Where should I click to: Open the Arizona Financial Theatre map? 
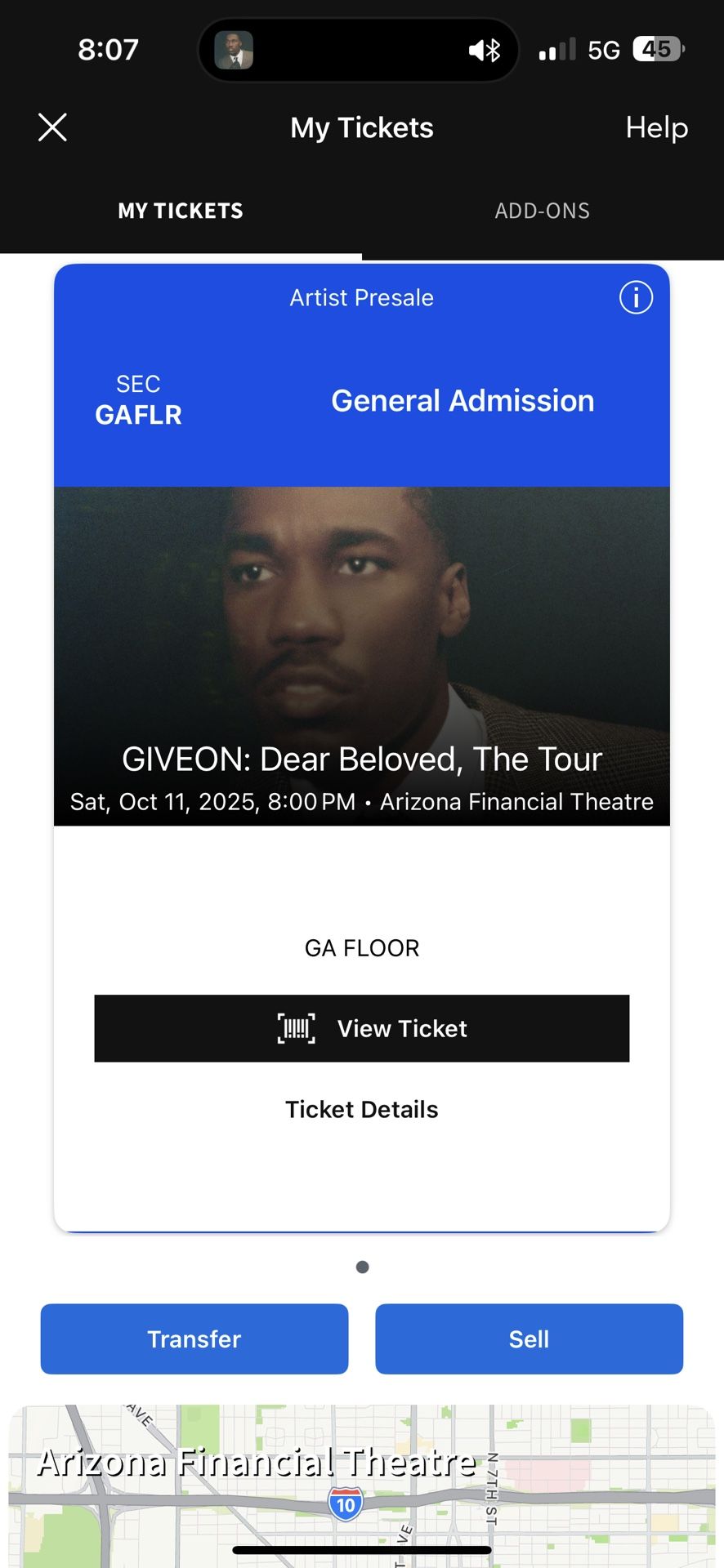(x=362, y=1486)
